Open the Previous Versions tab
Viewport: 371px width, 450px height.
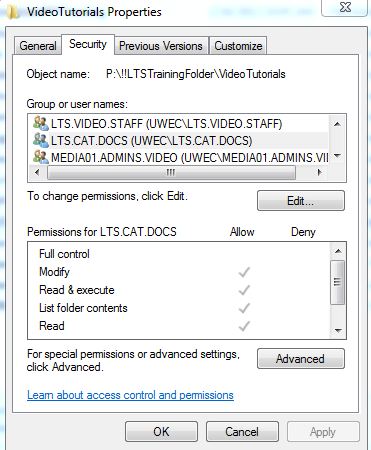pos(161,46)
